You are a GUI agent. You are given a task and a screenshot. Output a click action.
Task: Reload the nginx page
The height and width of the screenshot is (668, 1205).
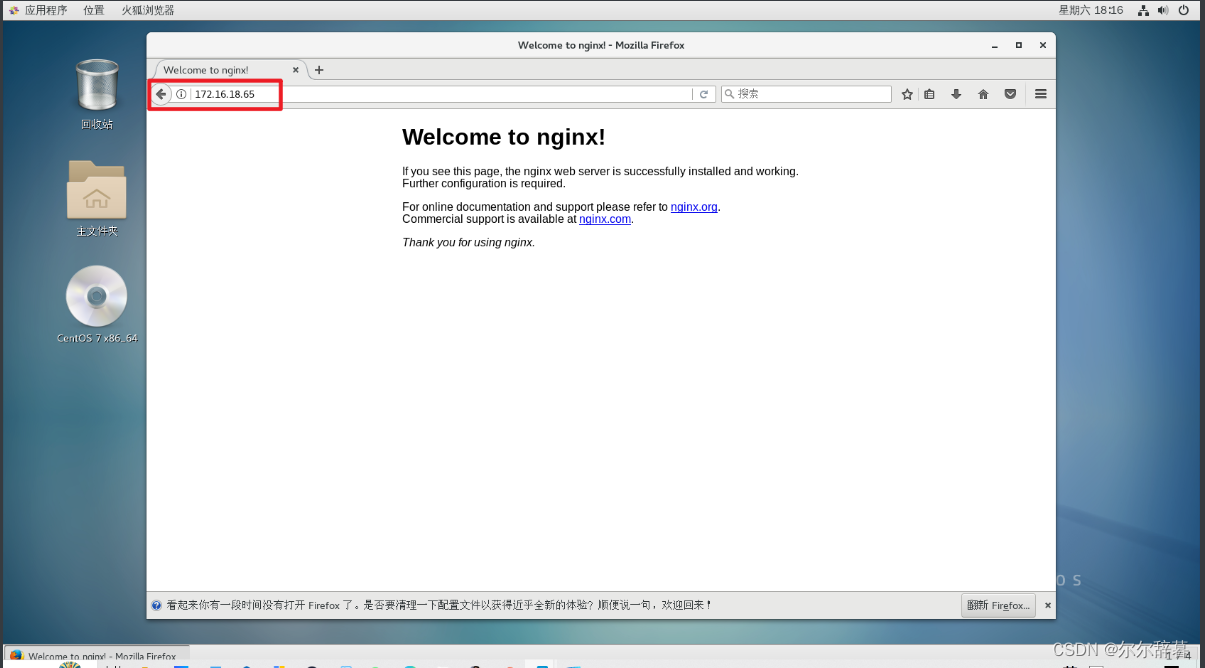(x=704, y=94)
